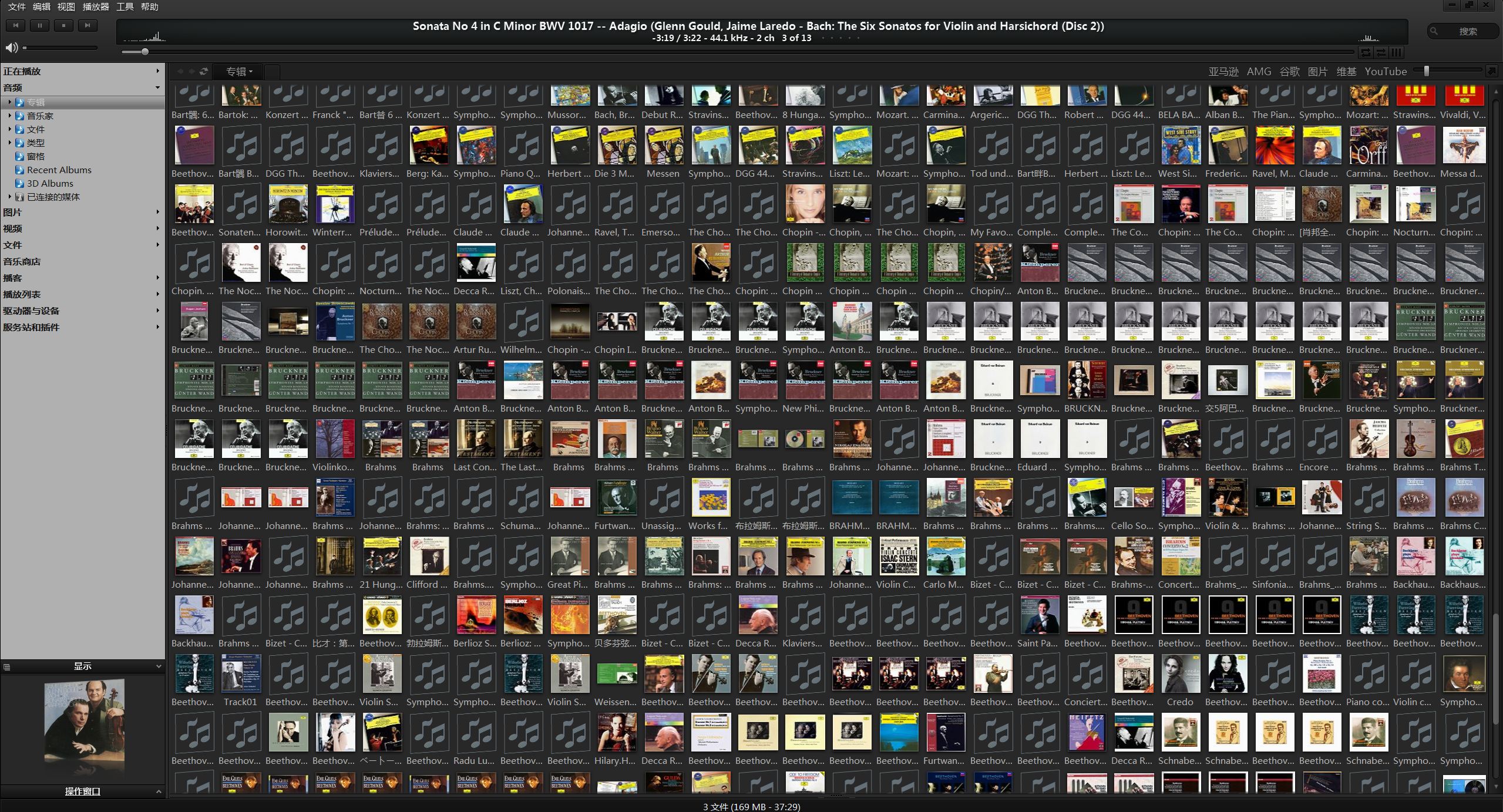This screenshot has width=1503, height=812.
Task: Toggle the shuffle mode button
Action: [x=1381, y=52]
